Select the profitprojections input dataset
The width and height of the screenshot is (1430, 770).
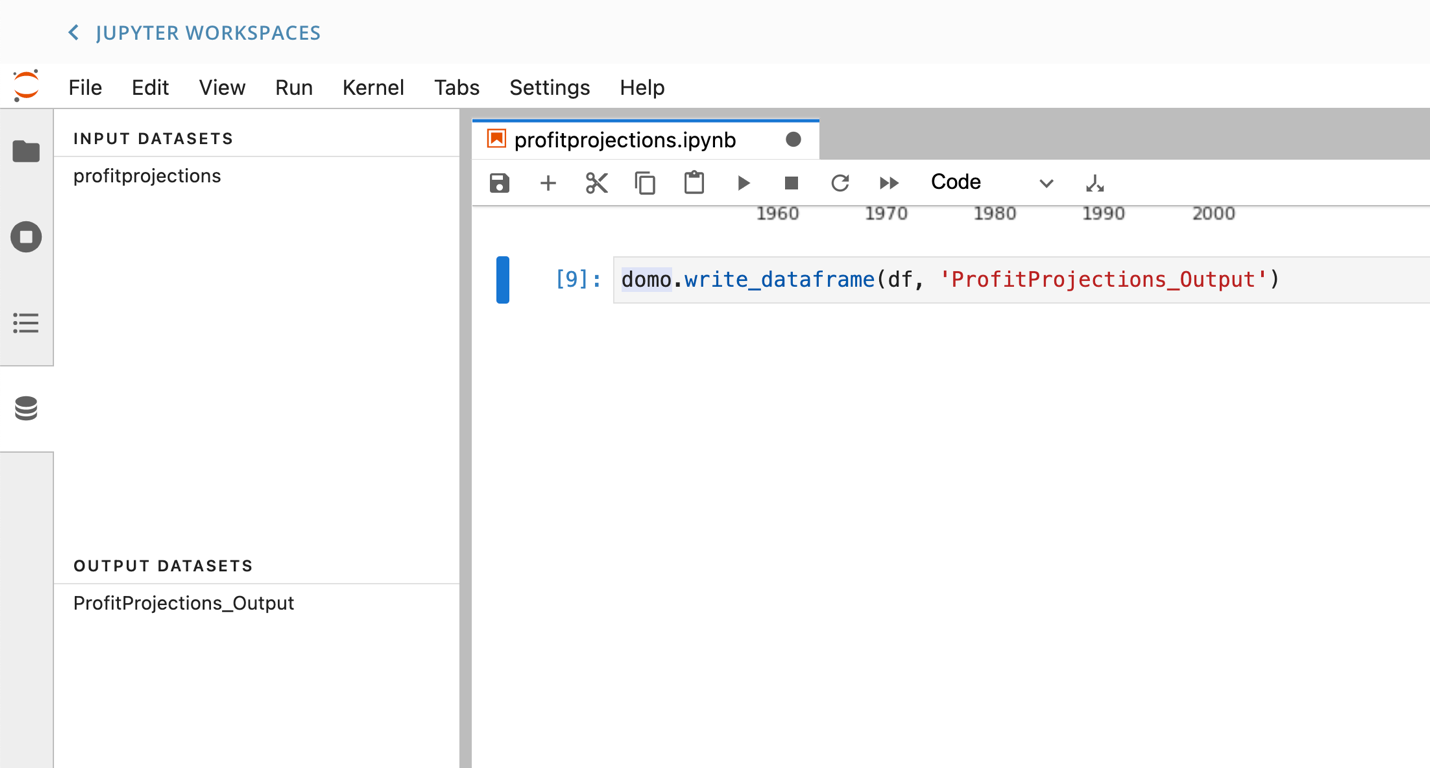147,176
